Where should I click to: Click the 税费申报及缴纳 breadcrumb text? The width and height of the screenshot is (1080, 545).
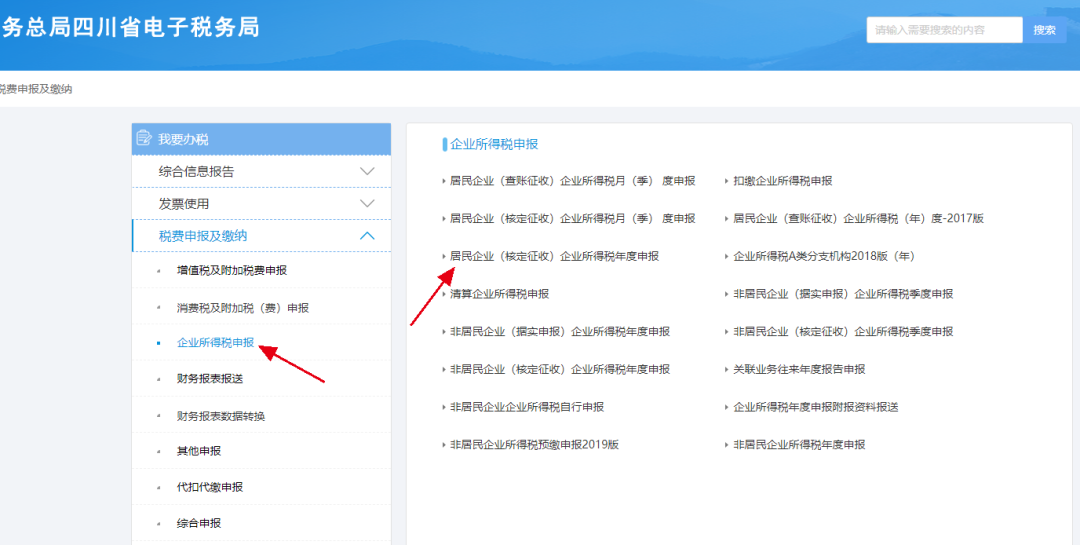34,89
